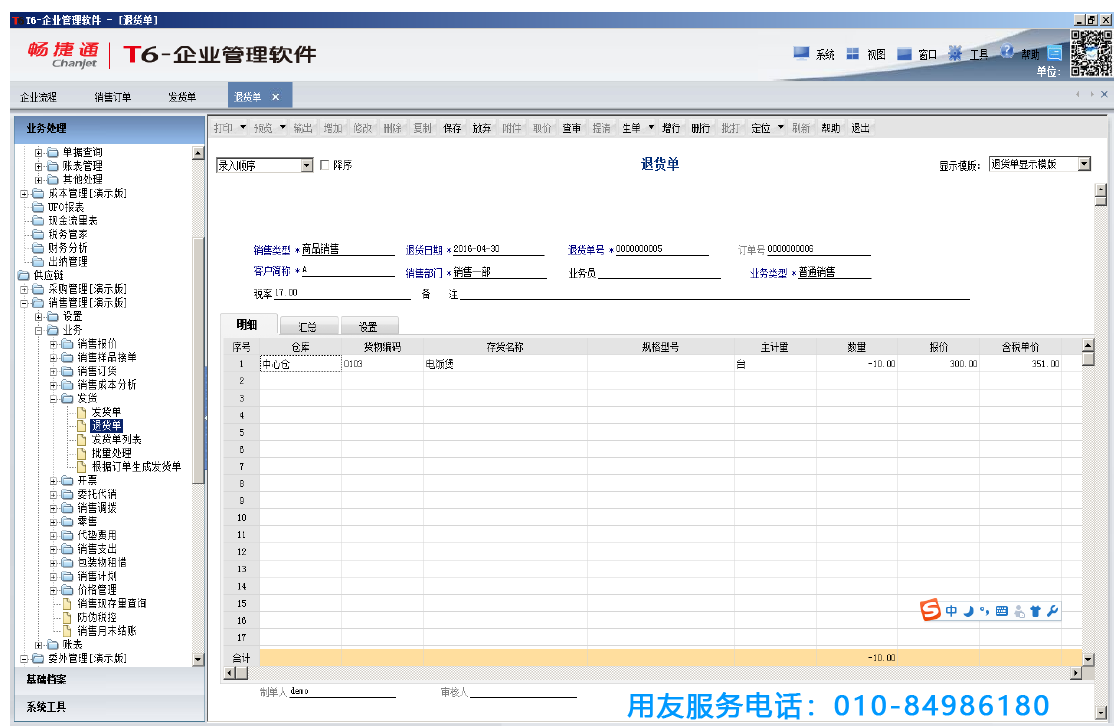
Task: Select 发货单 document in tree
Action: tap(106, 412)
